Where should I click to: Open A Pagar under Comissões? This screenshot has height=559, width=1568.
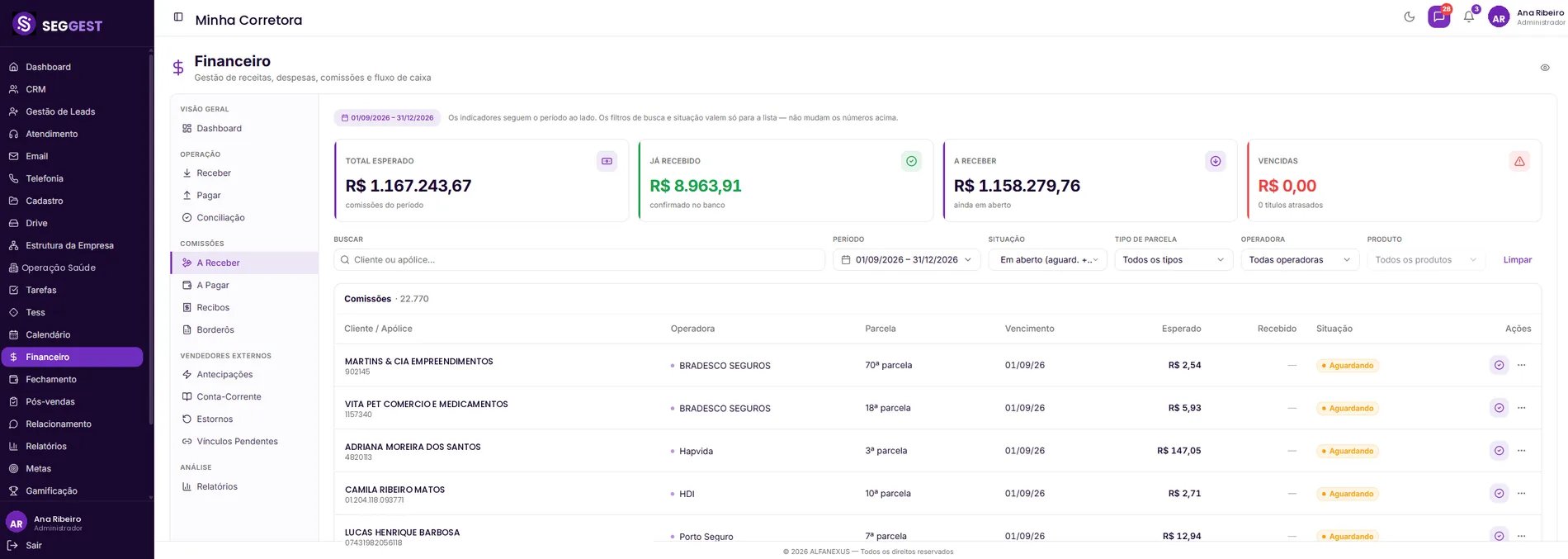(244, 285)
